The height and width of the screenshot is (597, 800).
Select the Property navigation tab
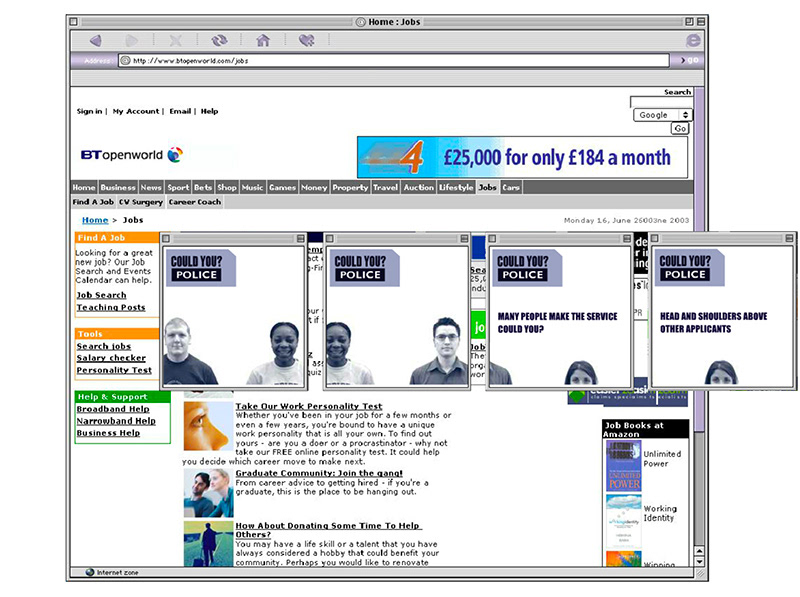pos(350,187)
